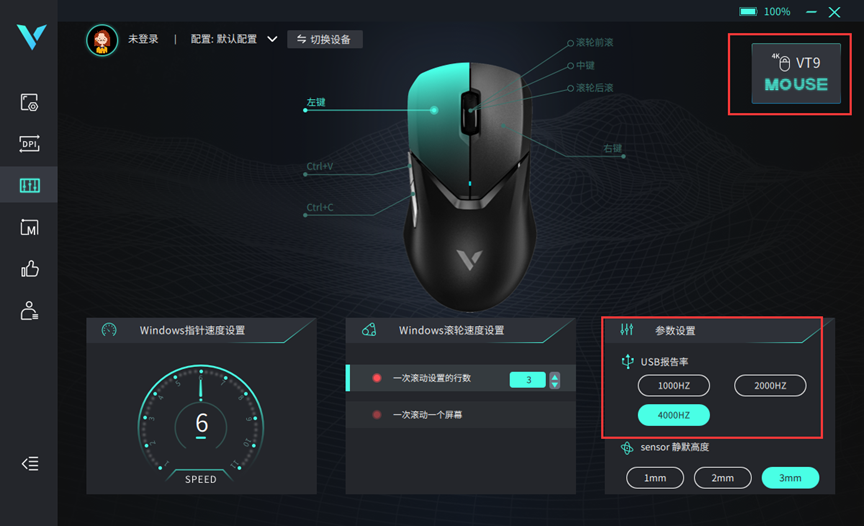This screenshot has height=526, width=864.
Task: Set sensor lift-off height to 1mm
Action: pos(655,478)
